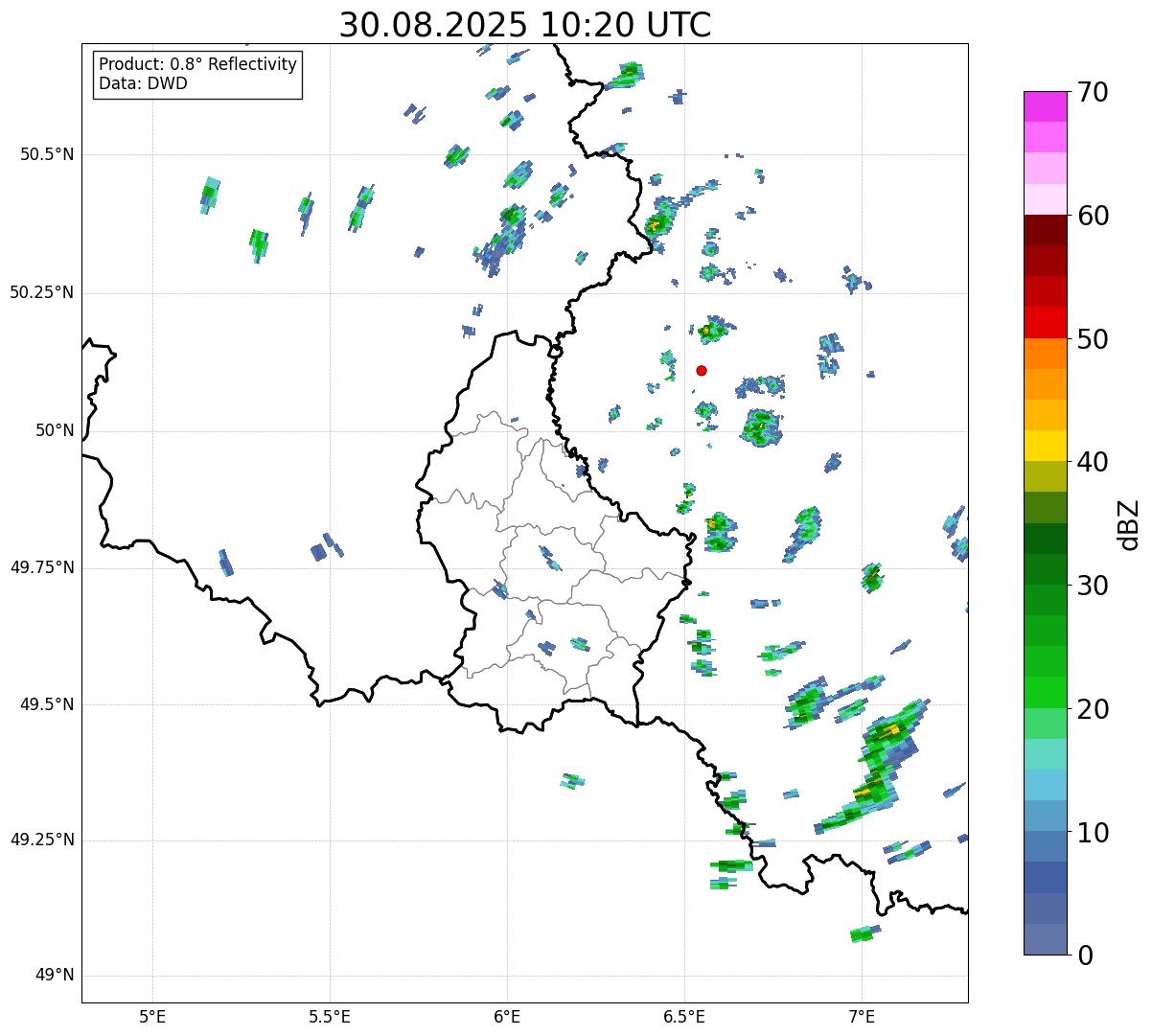Click the red station marker dot
Screen dimensions: 1152x1036
(702, 370)
